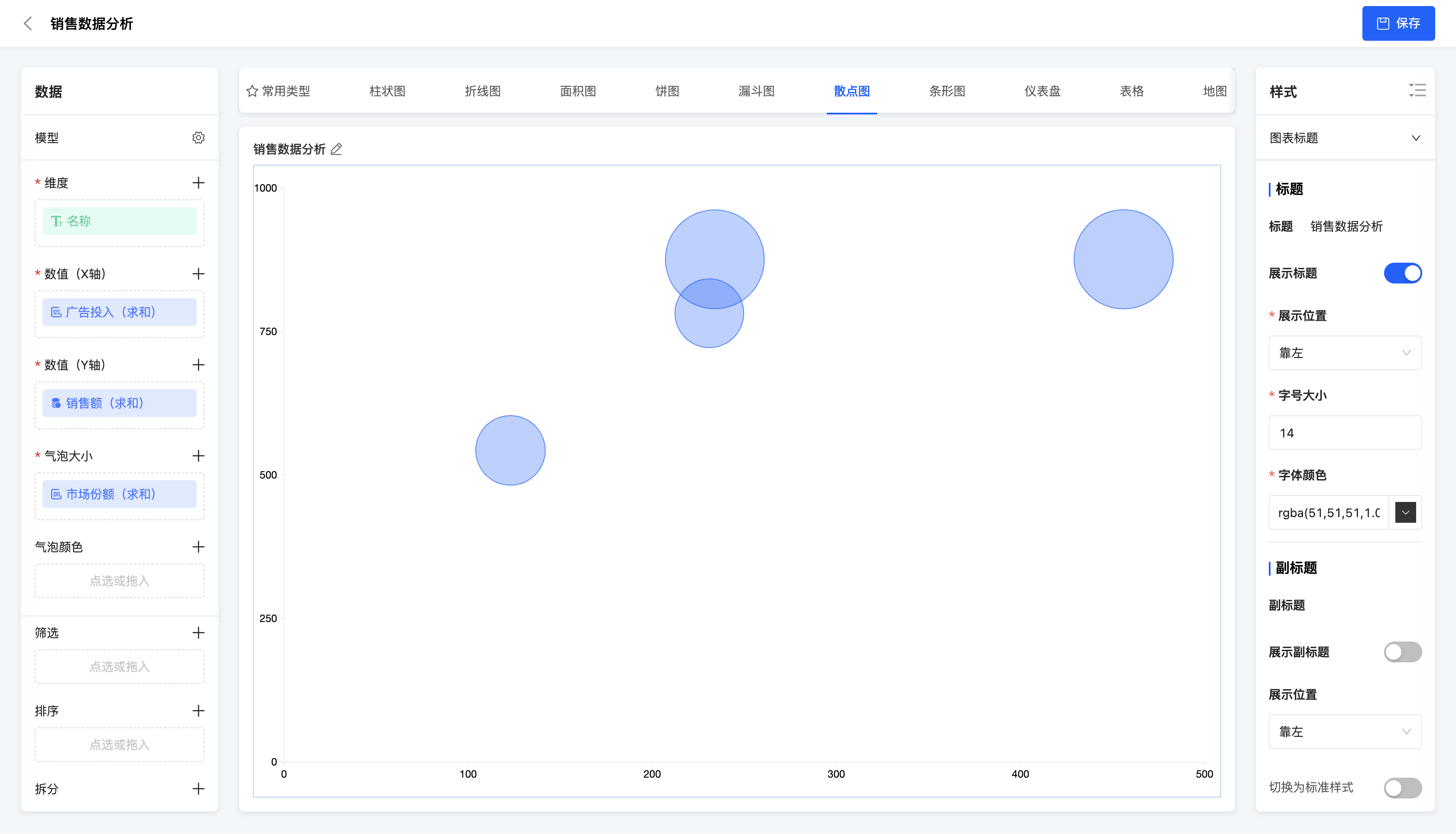1456x834 pixels.
Task: Collapse the style panel with the list icon
Action: [1417, 91]
